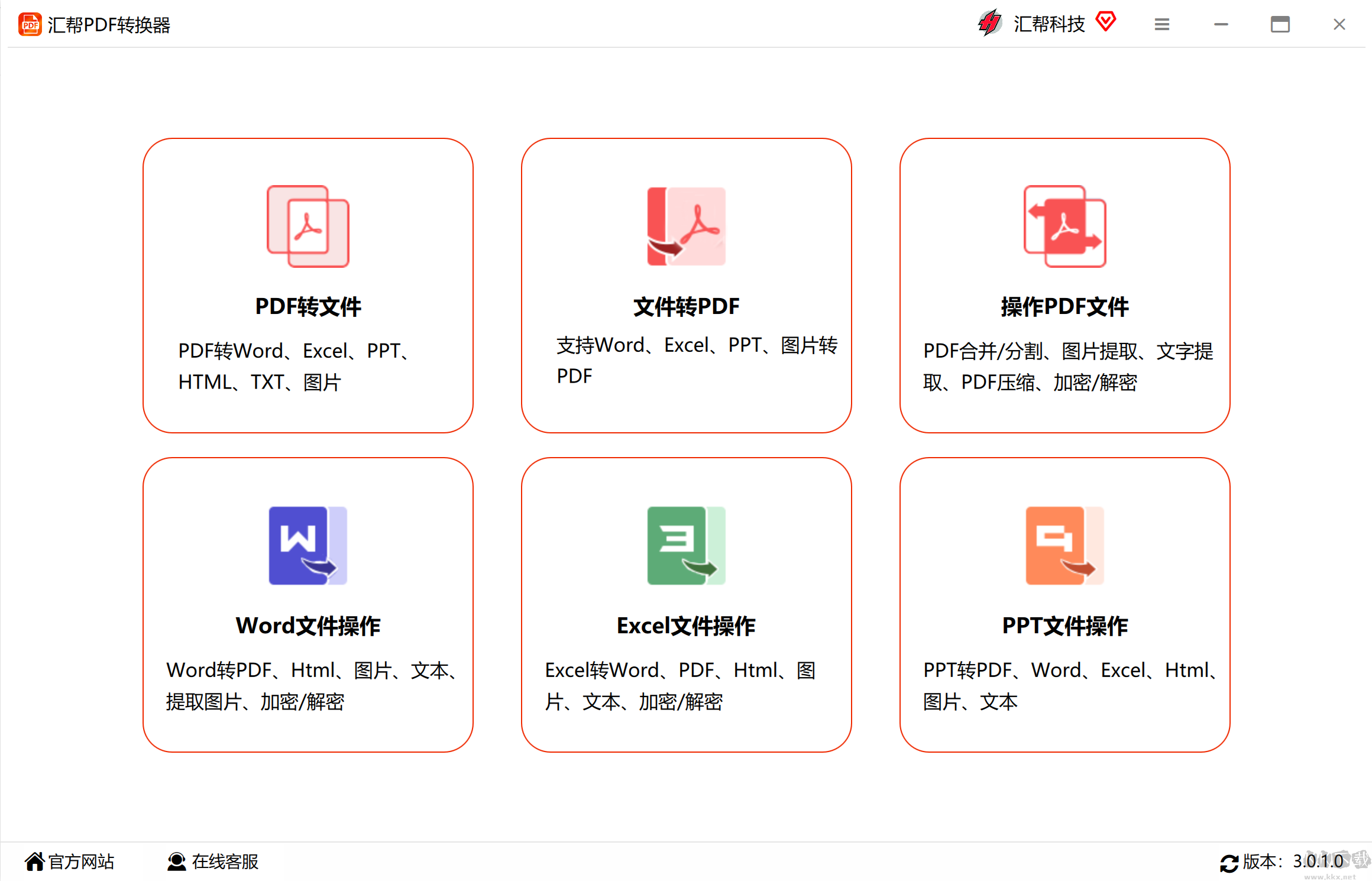Click the 文件转PDF red arrow icon
Image resolution: width=1372 pixels, height=881 pixels.
pyautogui.click(x=686, y=226)
